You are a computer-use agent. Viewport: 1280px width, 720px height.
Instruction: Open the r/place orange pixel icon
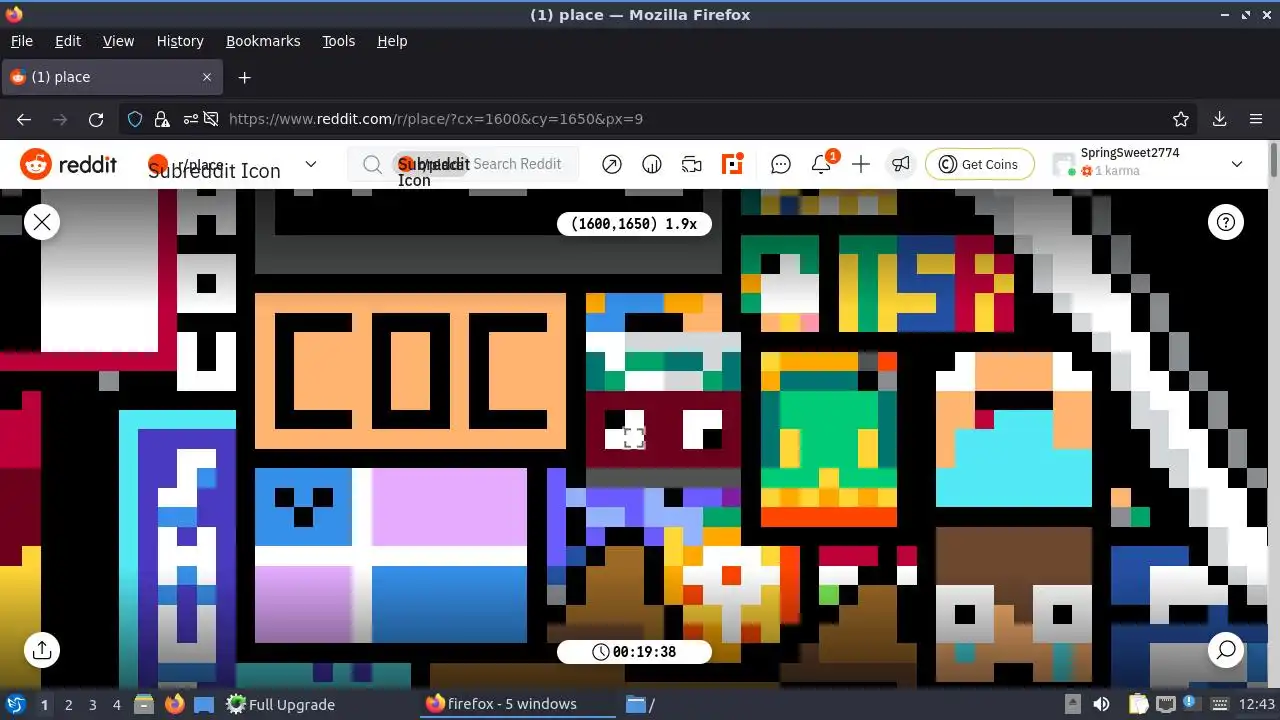coord(733,164)
